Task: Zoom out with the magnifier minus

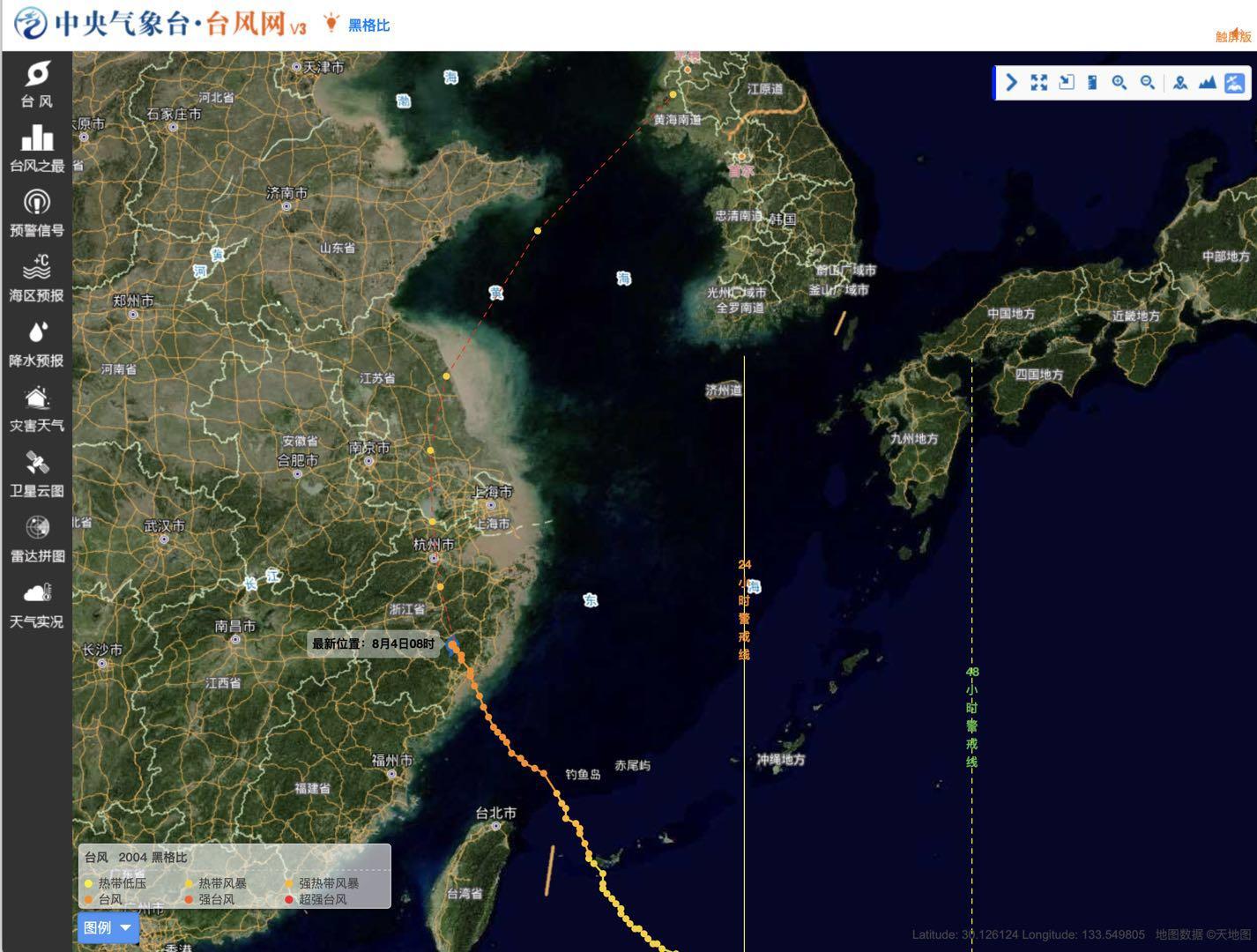Action: pos(1147,83)
